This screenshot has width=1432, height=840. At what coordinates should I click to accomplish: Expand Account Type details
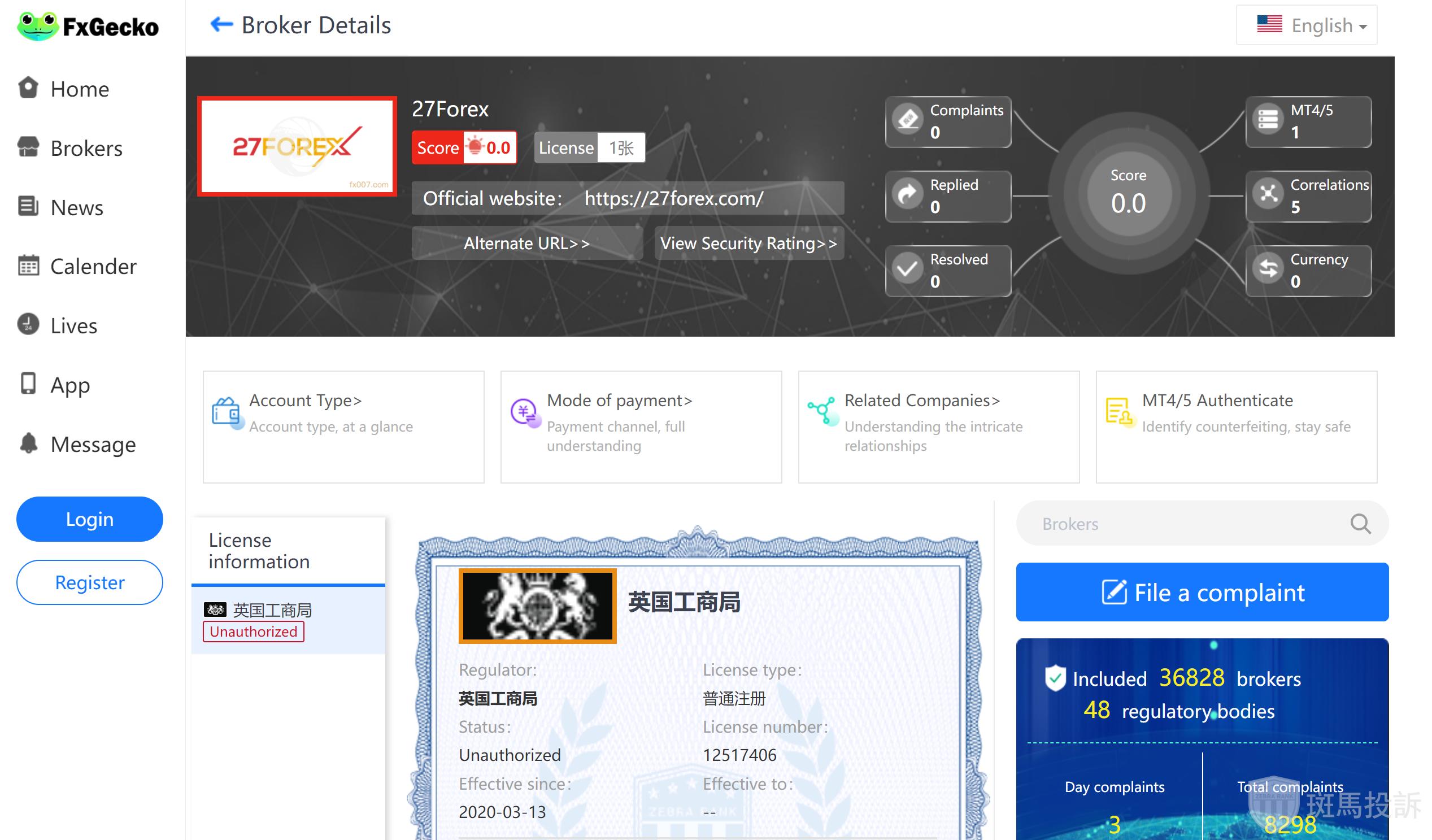point(305,401)
